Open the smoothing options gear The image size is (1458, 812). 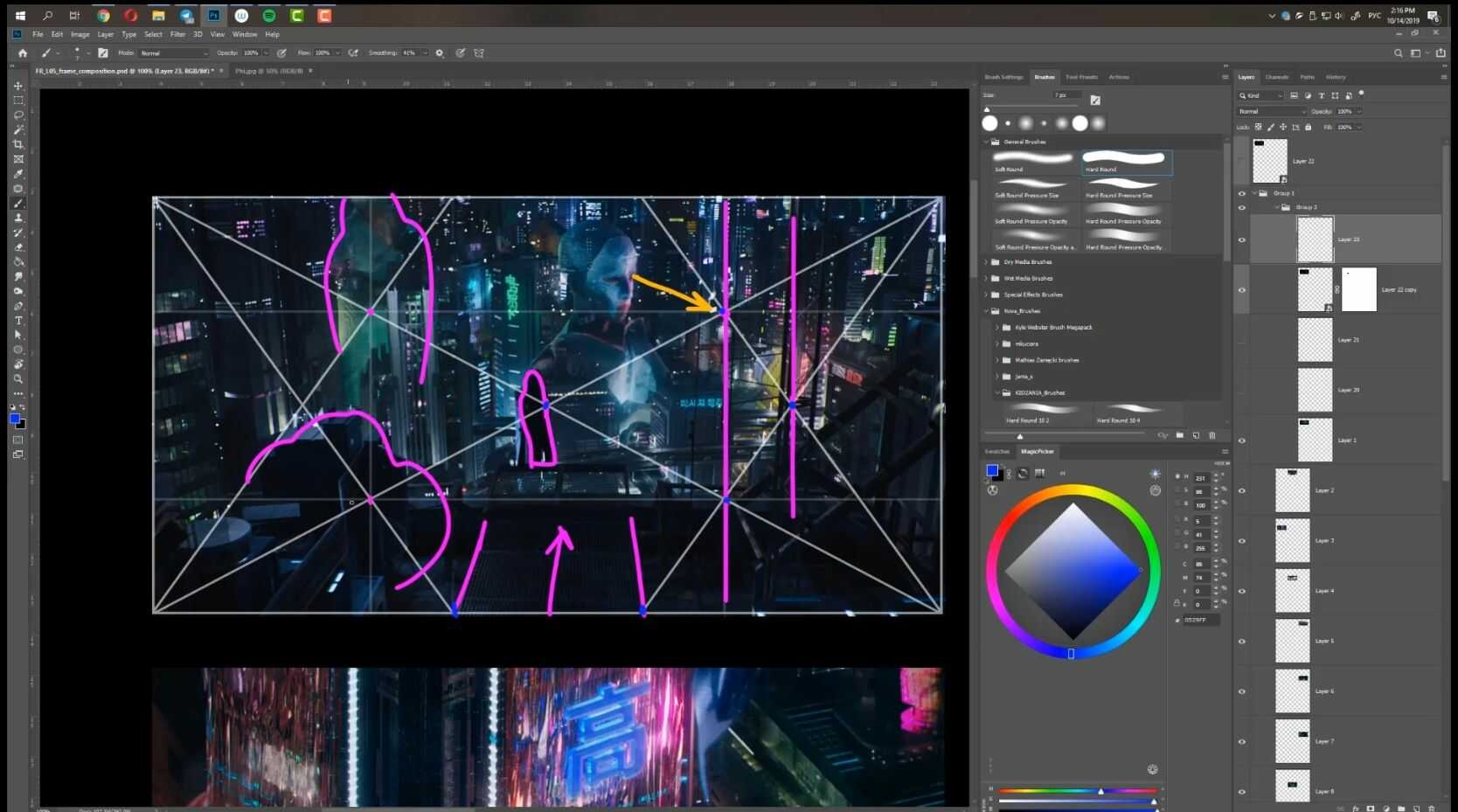[x=440, y=53]
